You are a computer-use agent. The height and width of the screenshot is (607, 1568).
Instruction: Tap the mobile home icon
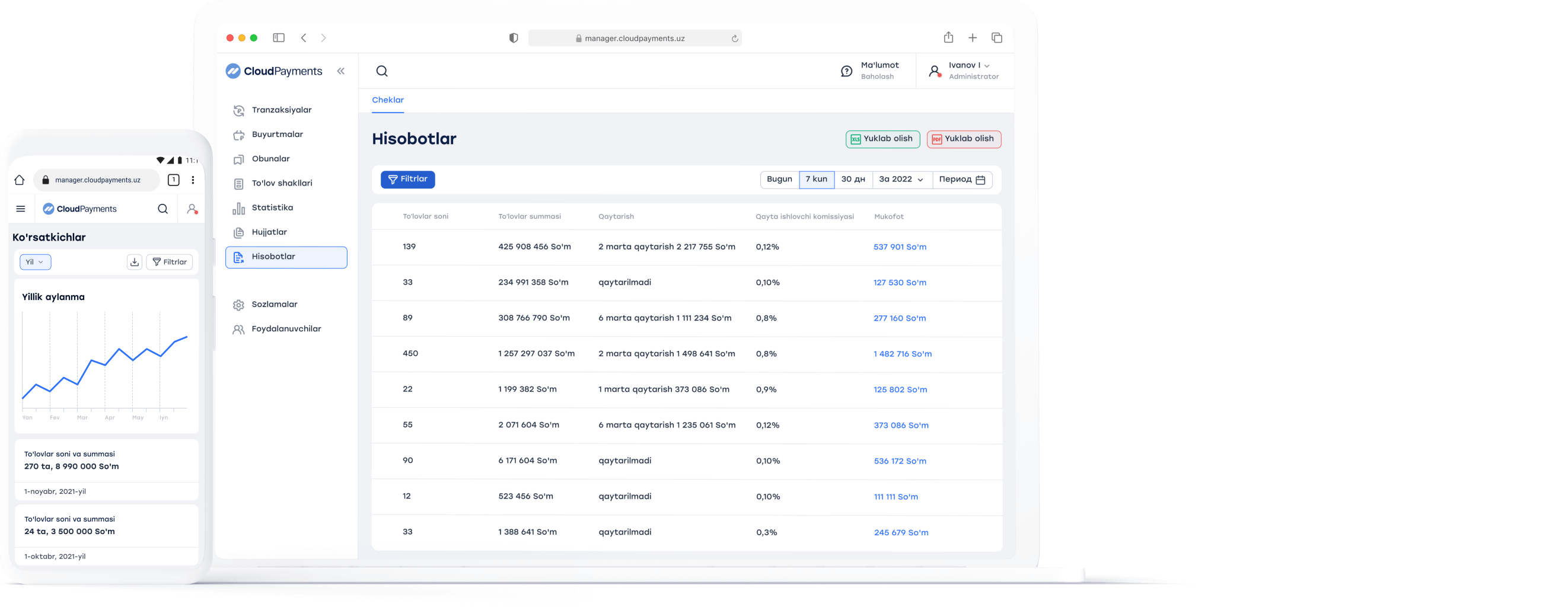click(x=20, y=180)
